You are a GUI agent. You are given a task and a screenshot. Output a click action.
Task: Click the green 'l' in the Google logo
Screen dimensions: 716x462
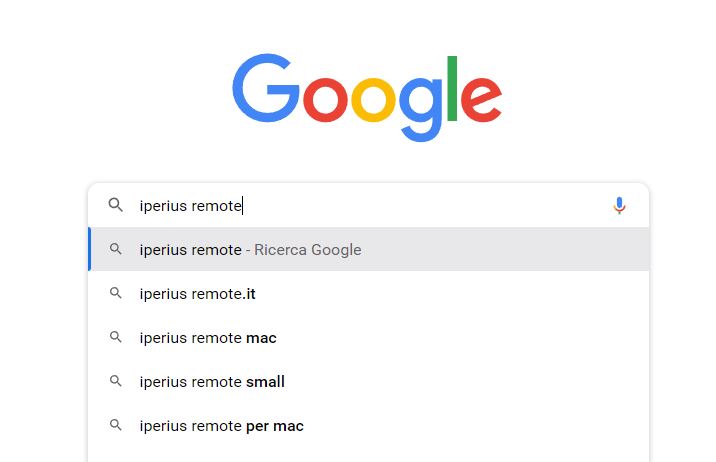[x=452, y=89]
